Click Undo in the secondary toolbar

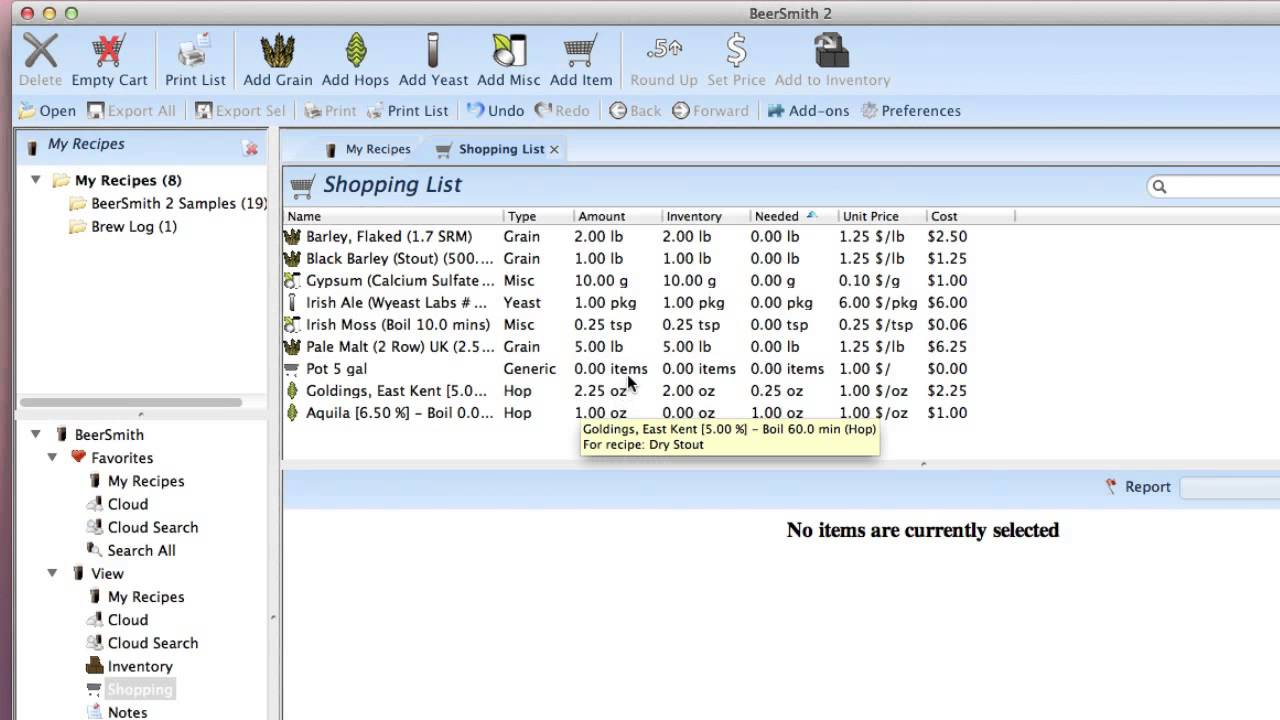click(x=495, y=111)
